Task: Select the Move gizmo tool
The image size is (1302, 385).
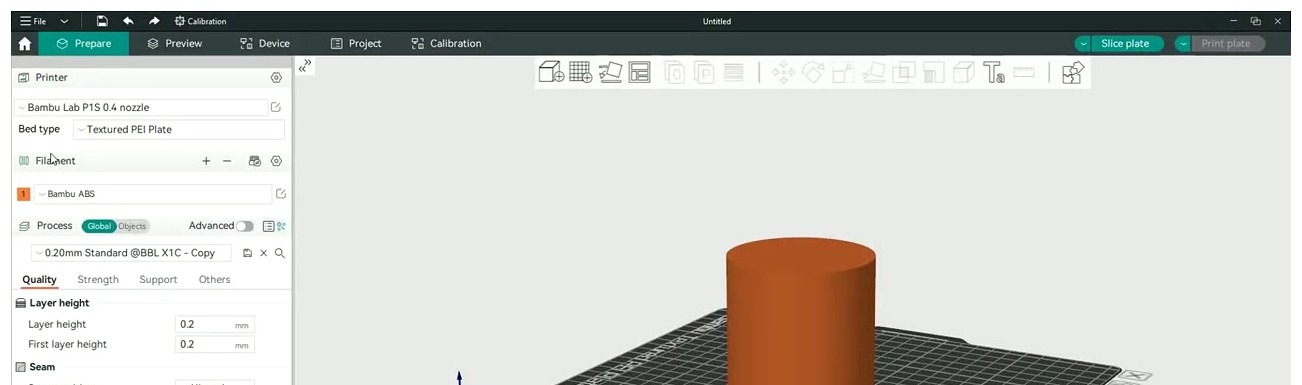Action: 783,72
